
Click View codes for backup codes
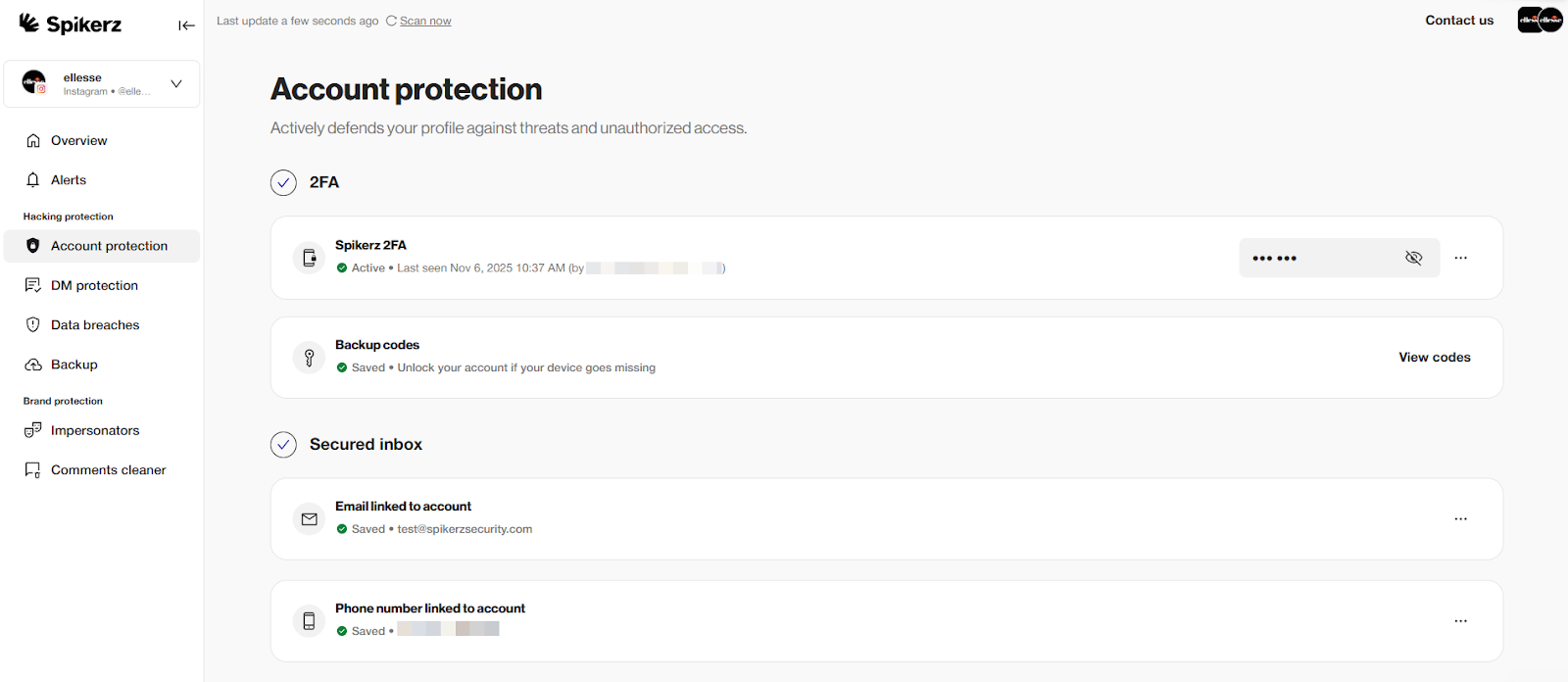coord(1434,357)
